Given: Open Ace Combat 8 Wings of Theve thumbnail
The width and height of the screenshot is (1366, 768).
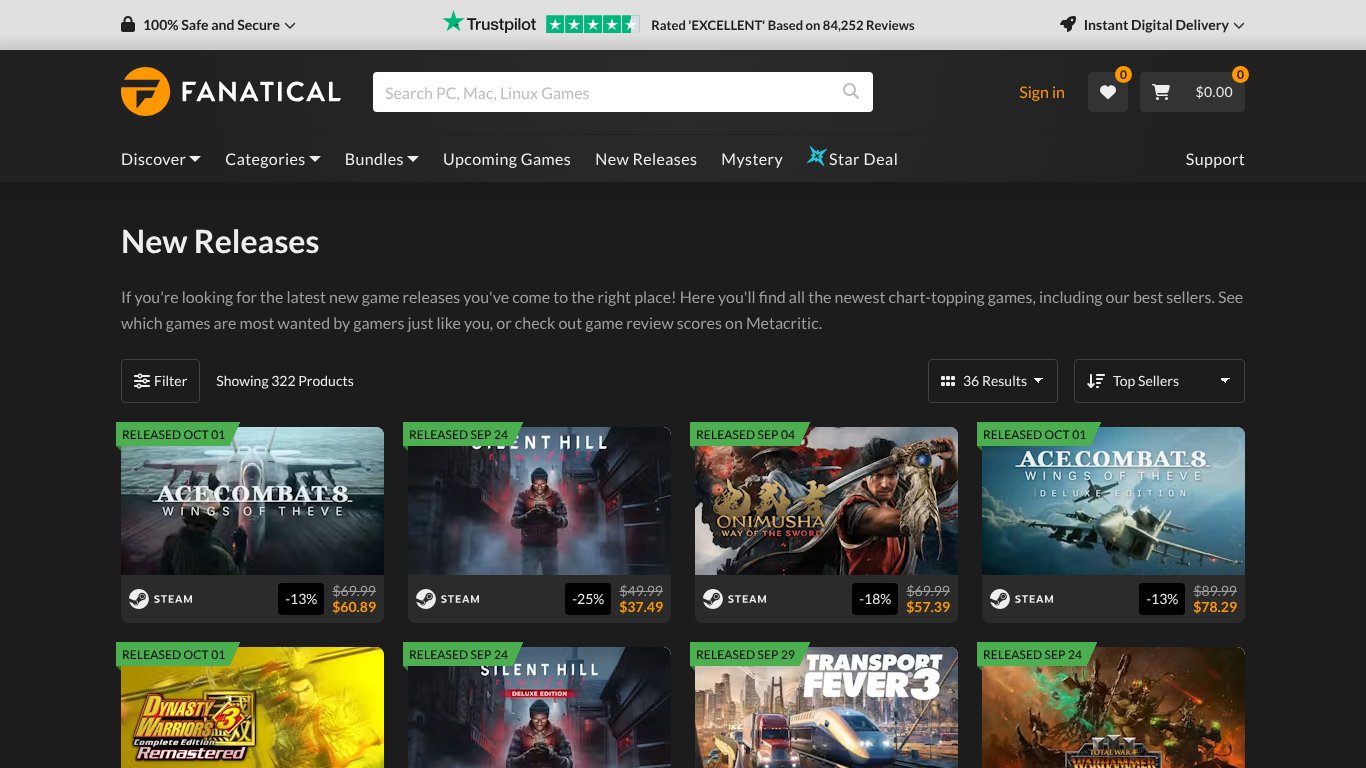Looking at the screenshot, I should [x=252, y=501].
